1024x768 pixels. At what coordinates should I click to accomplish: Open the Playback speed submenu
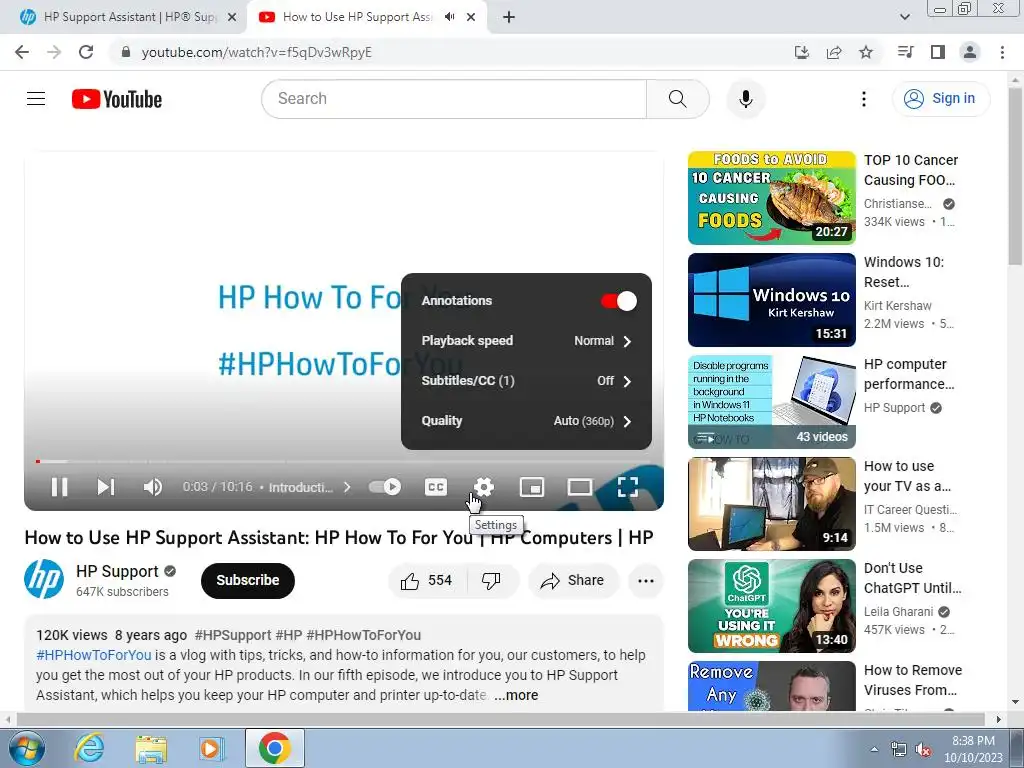point(526,341)
